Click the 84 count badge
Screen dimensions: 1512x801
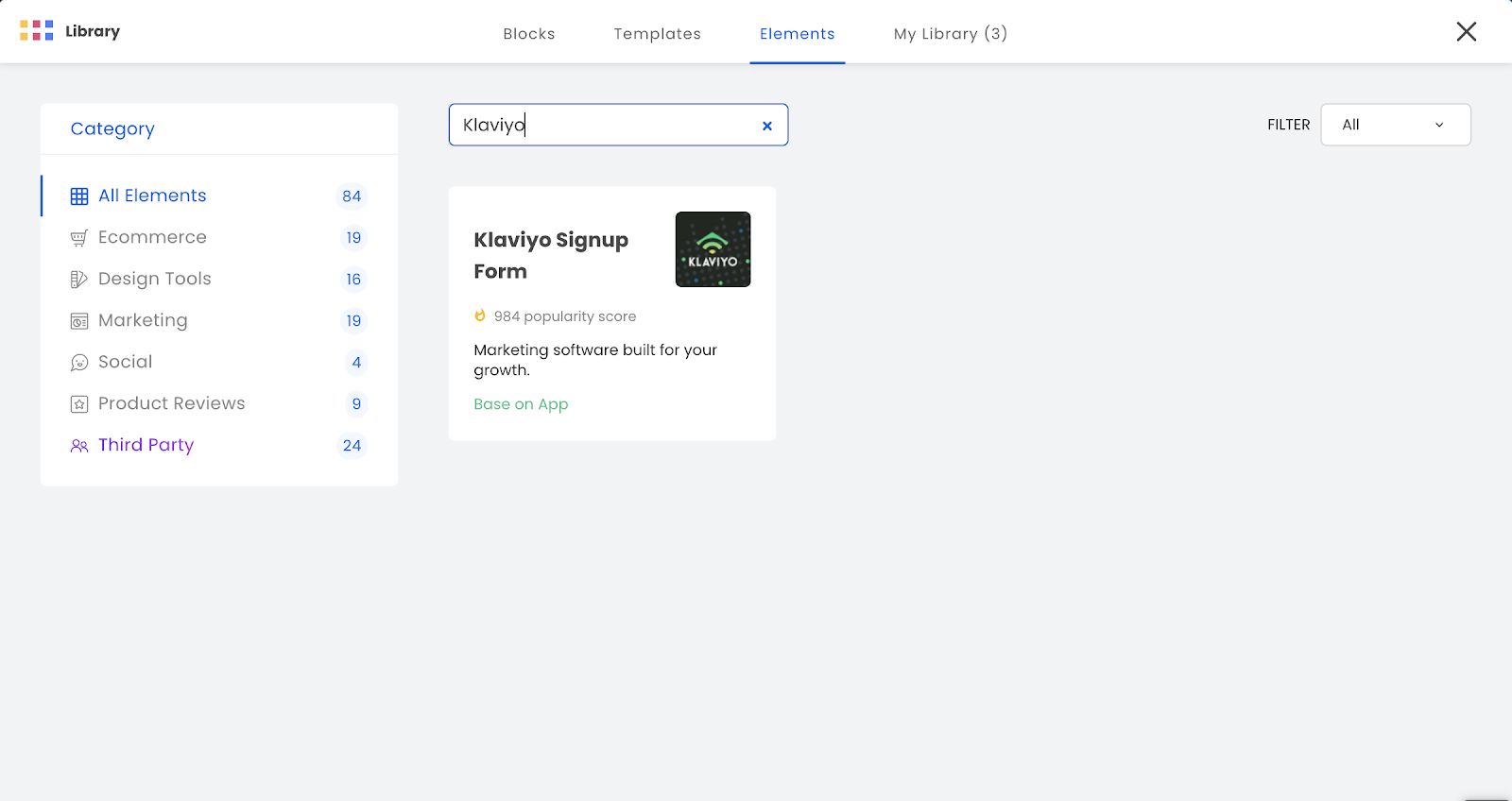[x=352, y=196]
